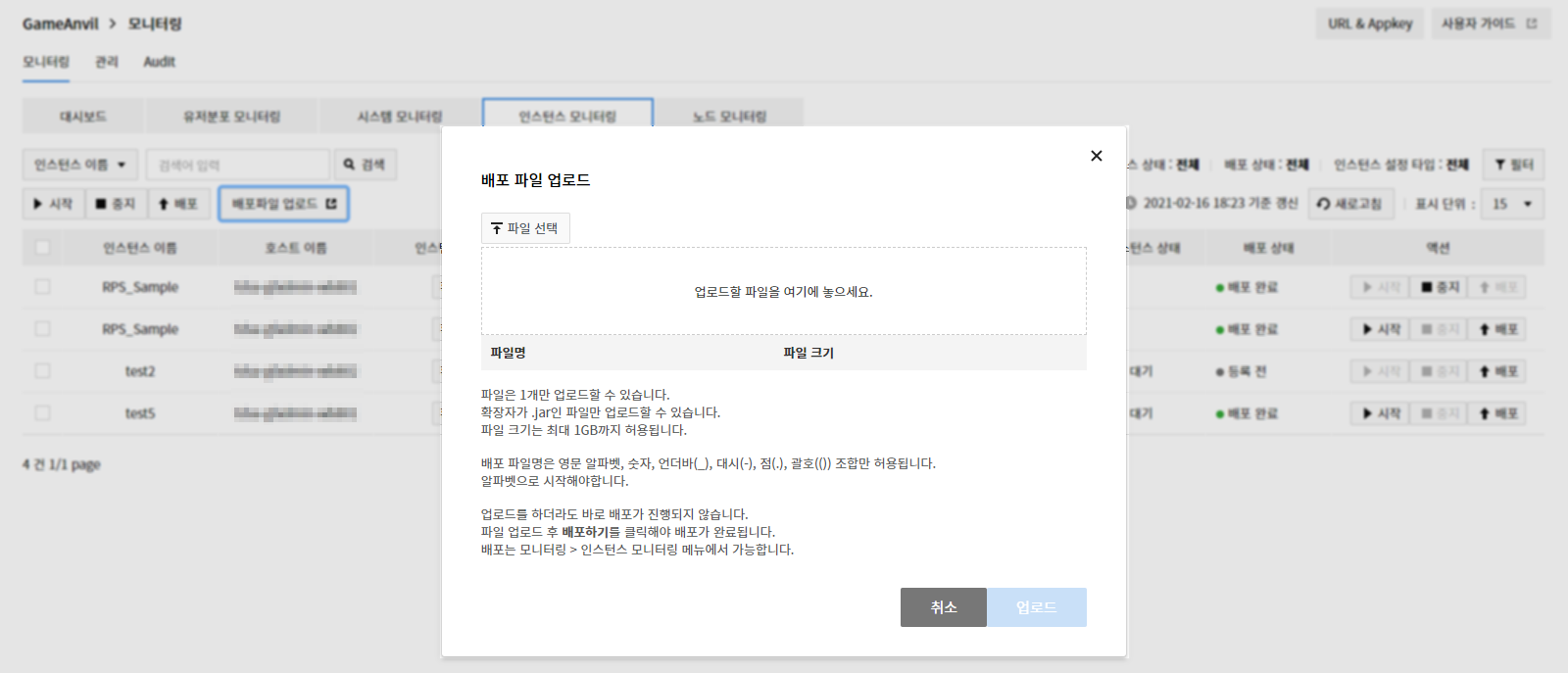Viewport: 1568px width, 673px height.
Task: Open the 관리 top menu
Action: click(x=107, y=62)
